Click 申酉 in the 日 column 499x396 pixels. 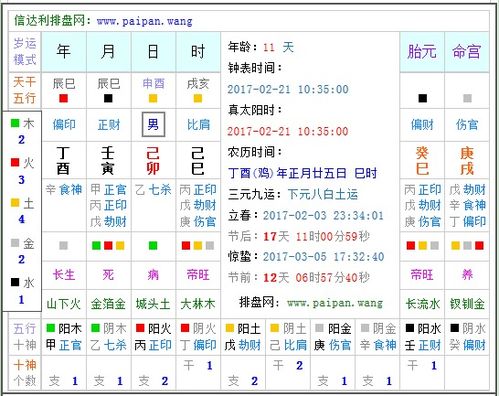(x=153, y=83)
